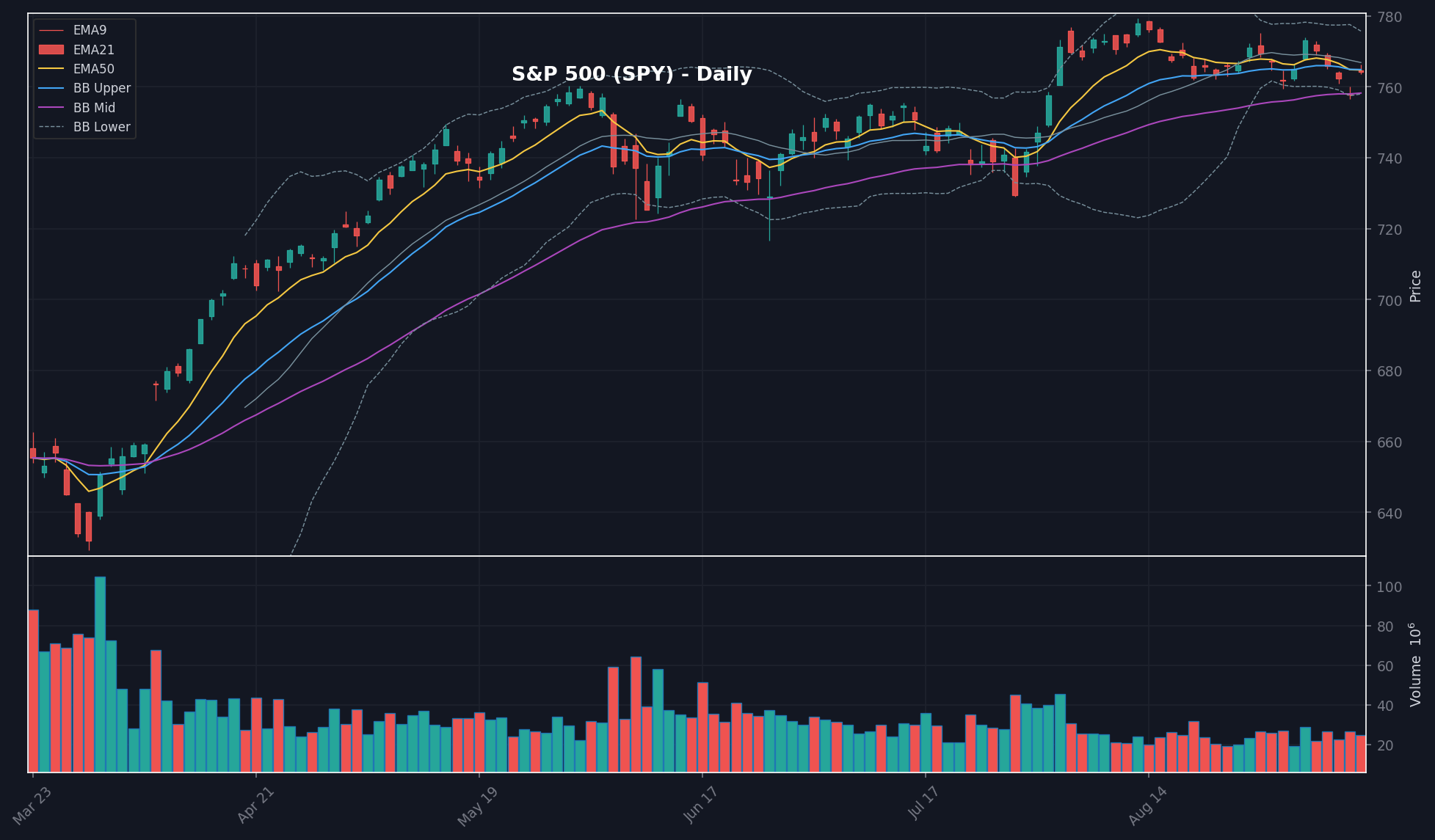Click the 640 price axis label
Image resolution: width=1435 pixels, height=840 pixels.
1389,514
